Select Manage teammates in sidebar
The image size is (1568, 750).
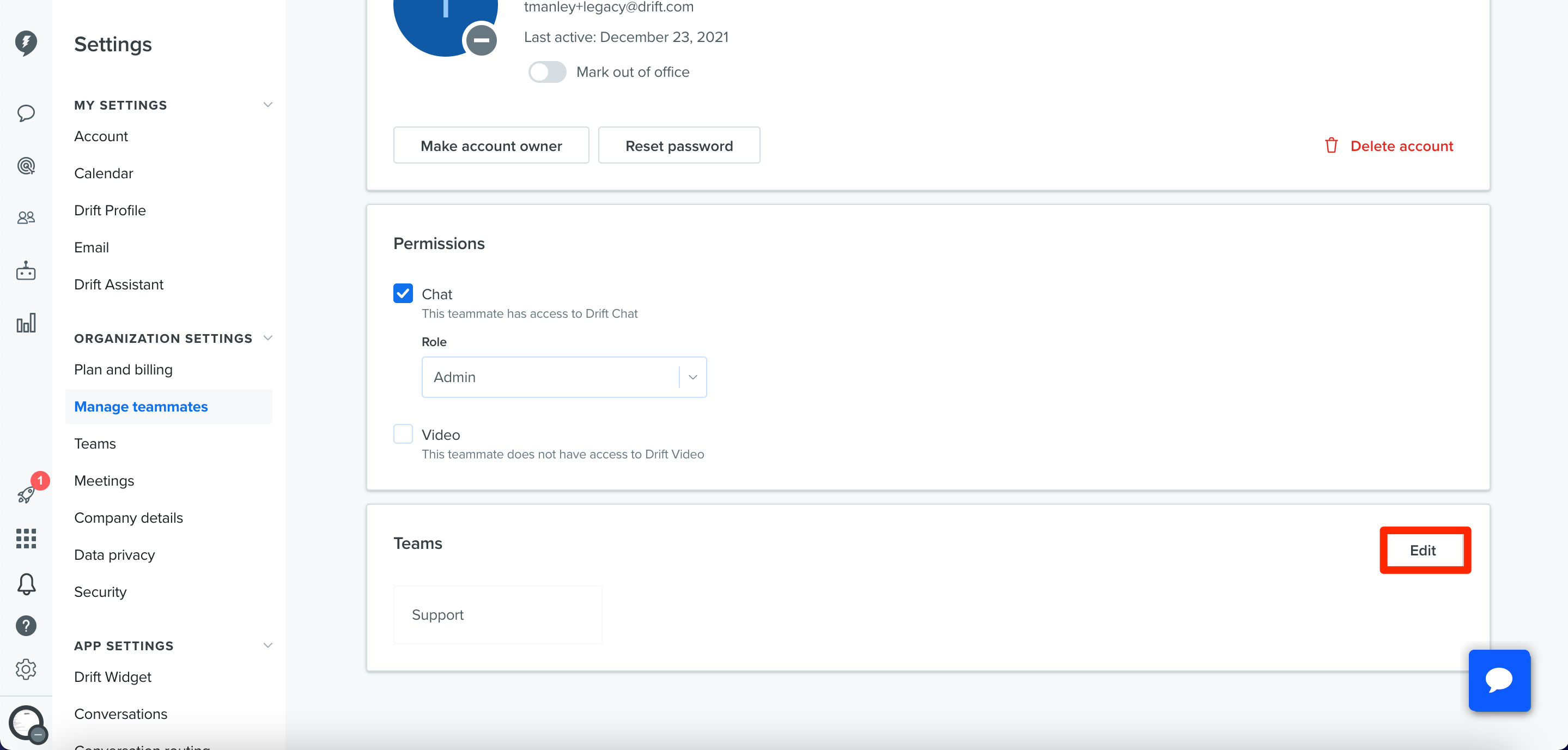[168, 407]
